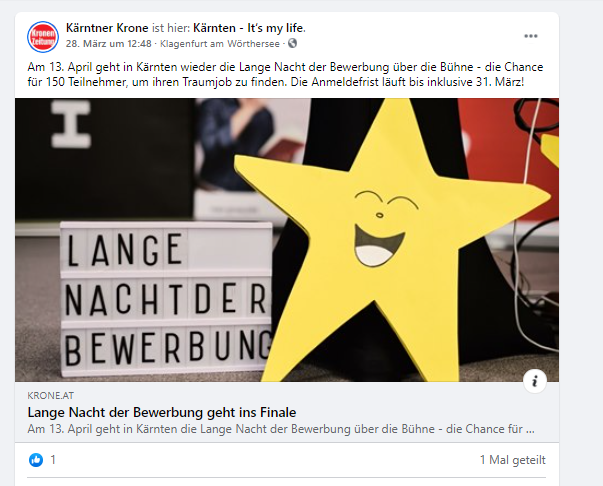Click the smiling yellow star in the preview image
The height and width of the screenshot is (486, 603).
click(390, 238)
